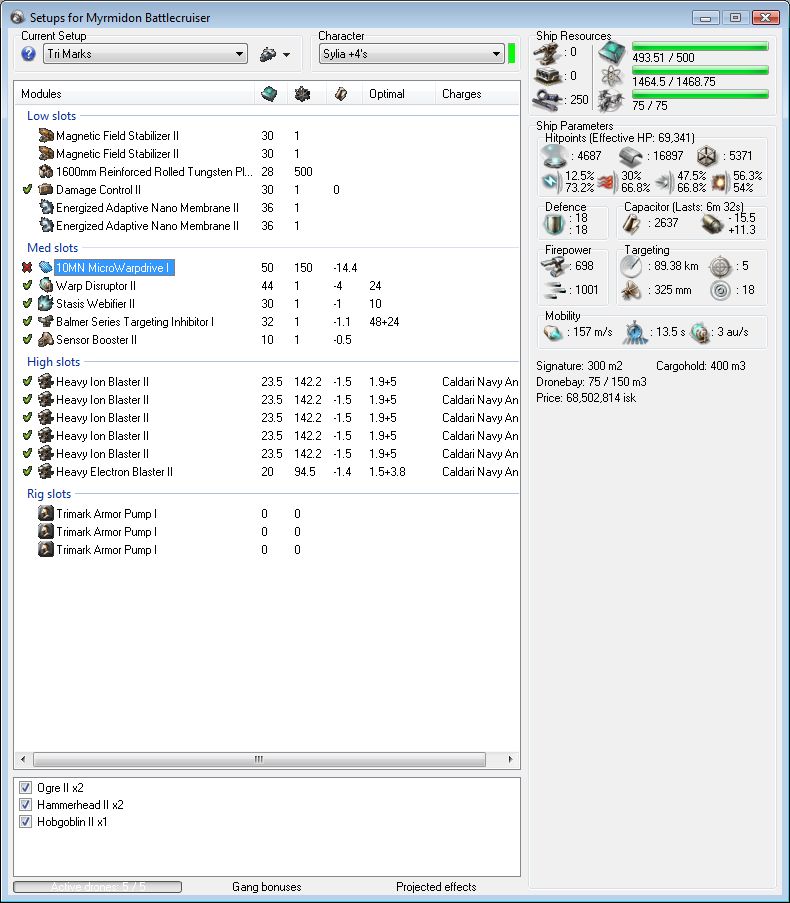
Task: Click the Med slots group heading
Action: pos(52,248)
